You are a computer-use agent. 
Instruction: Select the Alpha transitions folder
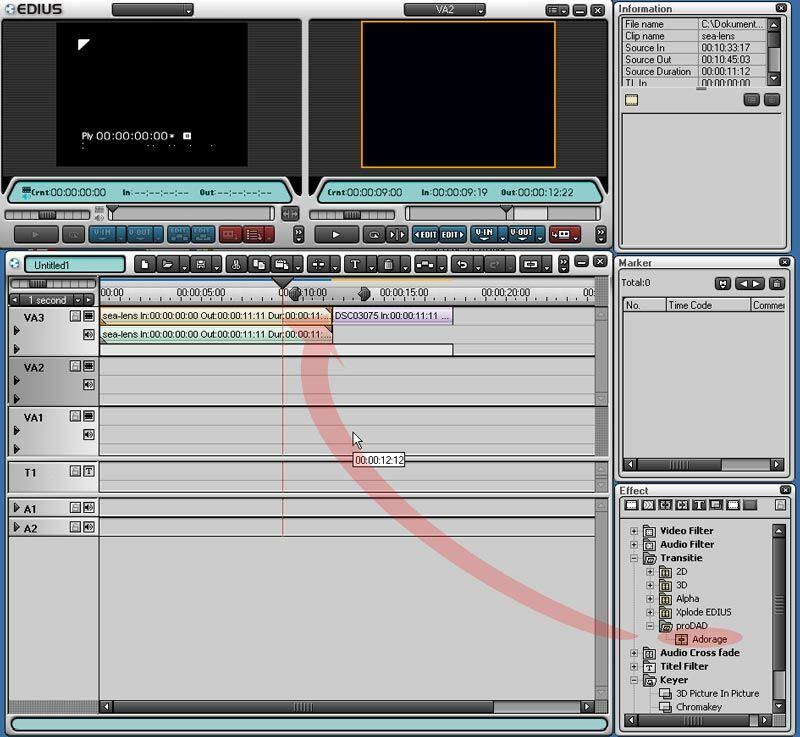[687, 599]
